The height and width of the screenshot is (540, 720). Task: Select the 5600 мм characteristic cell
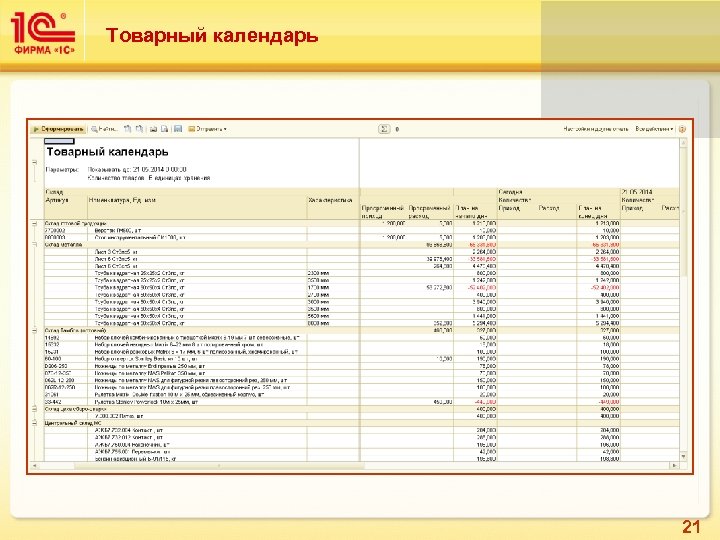pyautogui.click(x=318, y=316)
